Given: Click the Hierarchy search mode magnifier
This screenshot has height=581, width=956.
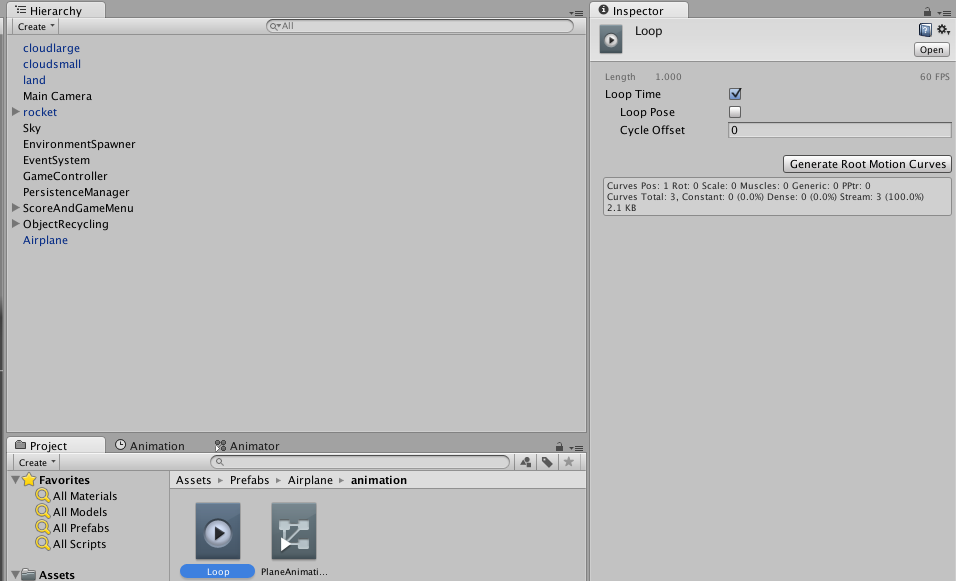Looking at the screenshot, I should (275, 26).
